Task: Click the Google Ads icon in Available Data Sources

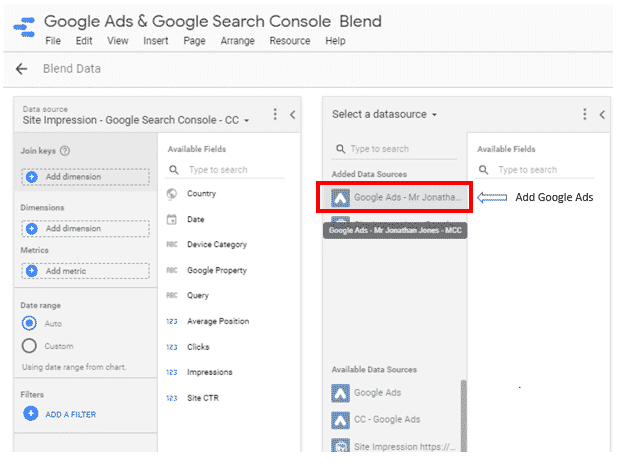Action: [x=340, y=393]
